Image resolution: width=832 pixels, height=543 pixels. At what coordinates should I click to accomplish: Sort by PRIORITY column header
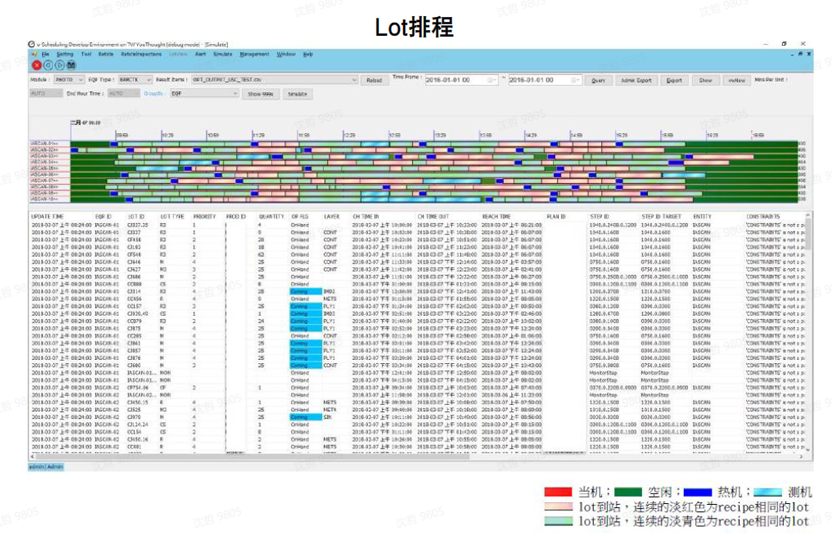(204, 217)
